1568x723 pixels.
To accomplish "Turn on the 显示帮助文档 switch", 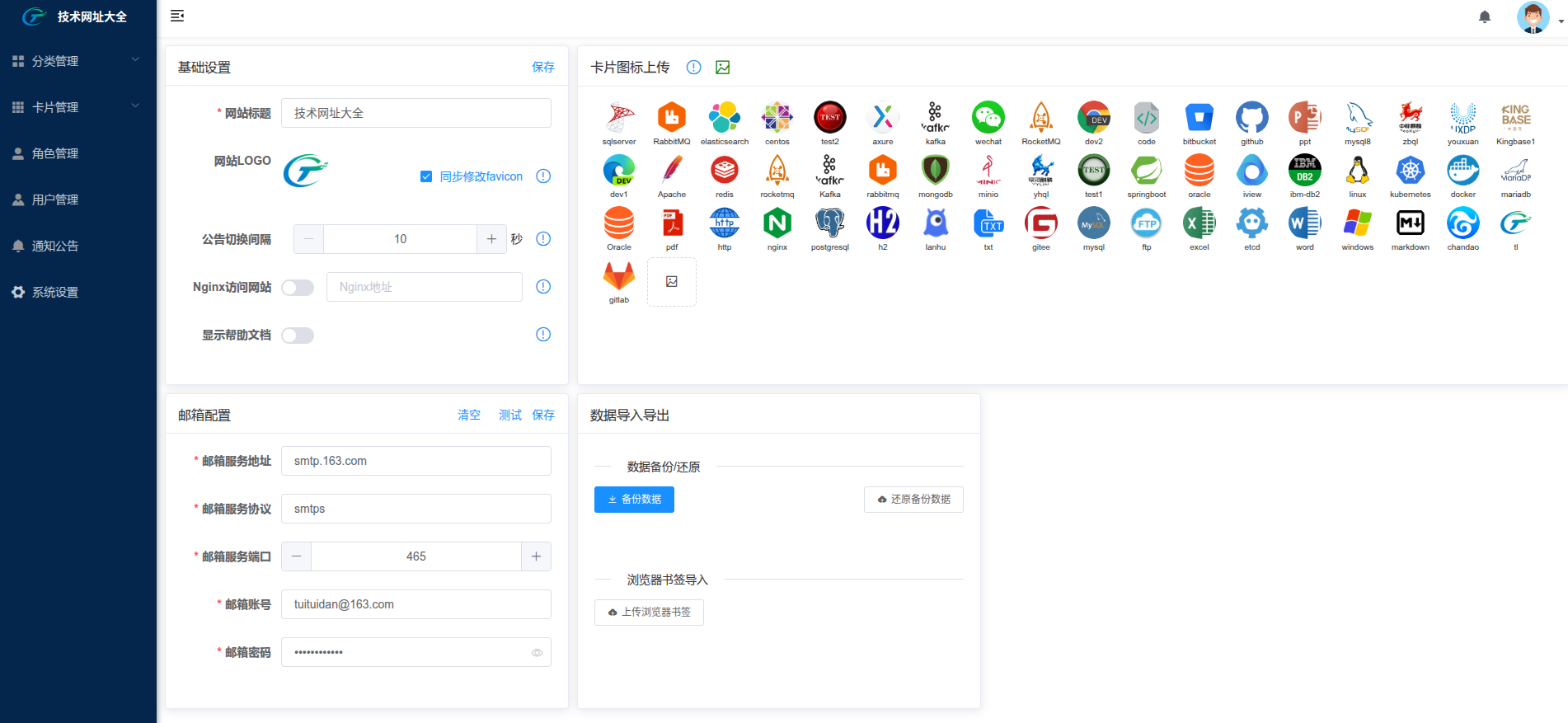I will [298, 336].
